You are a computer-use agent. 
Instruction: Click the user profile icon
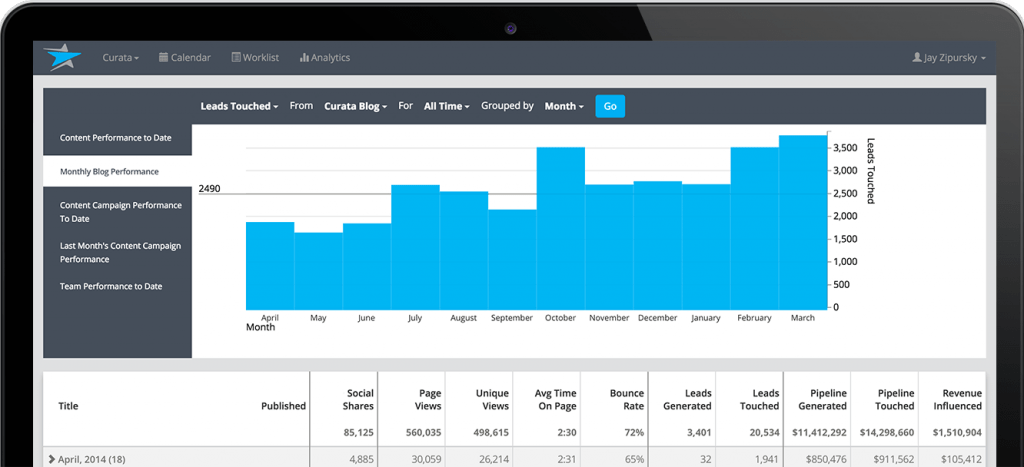tap(916, 58)
